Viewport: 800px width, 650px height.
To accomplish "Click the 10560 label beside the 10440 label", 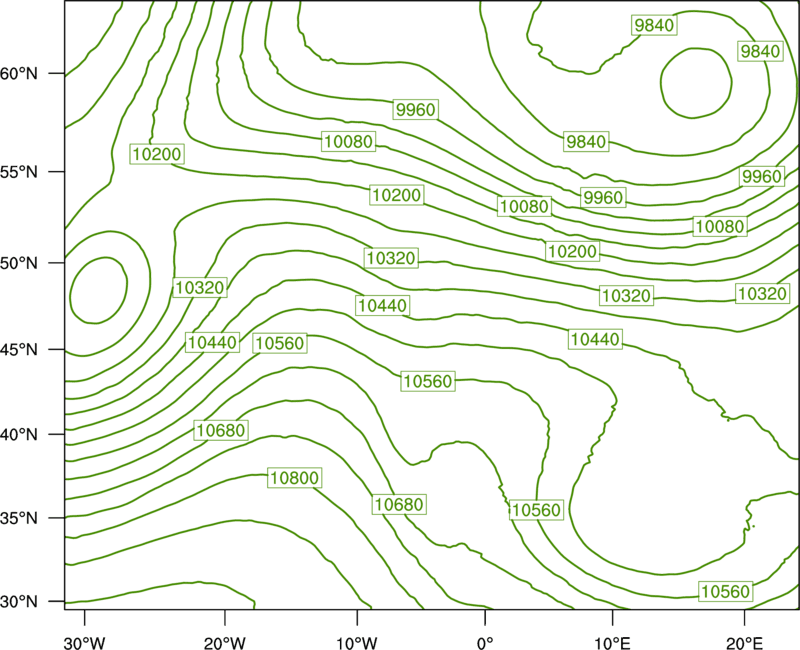I will pos(280,343).
